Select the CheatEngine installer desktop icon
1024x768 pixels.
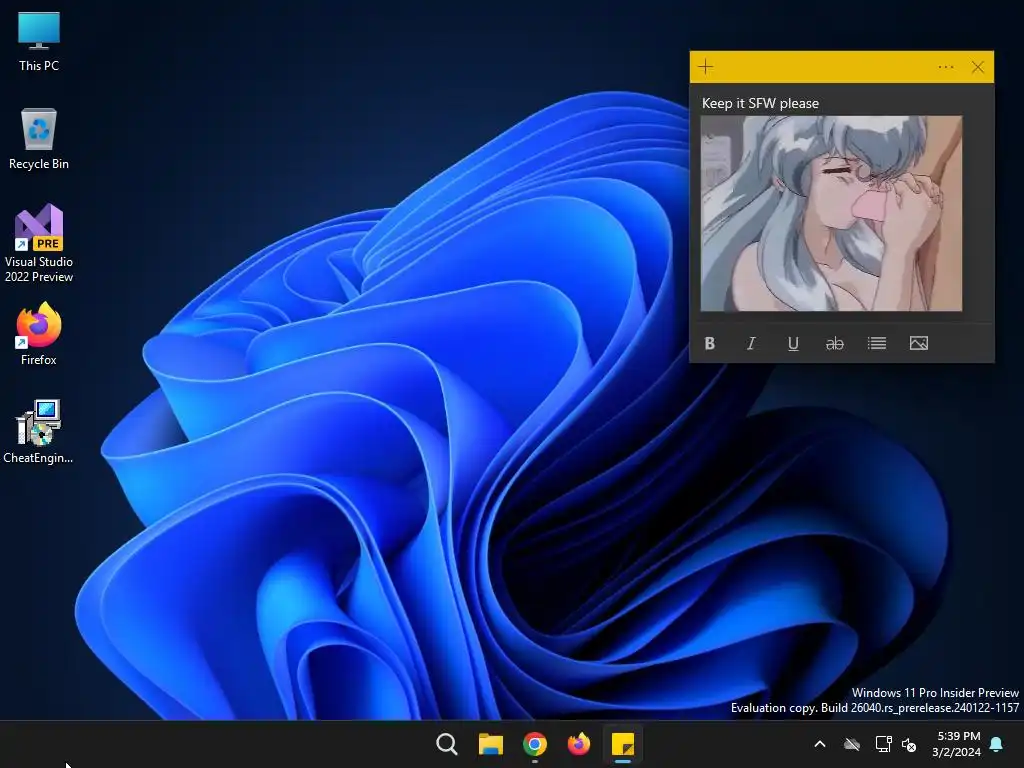(x=39, y=432)
